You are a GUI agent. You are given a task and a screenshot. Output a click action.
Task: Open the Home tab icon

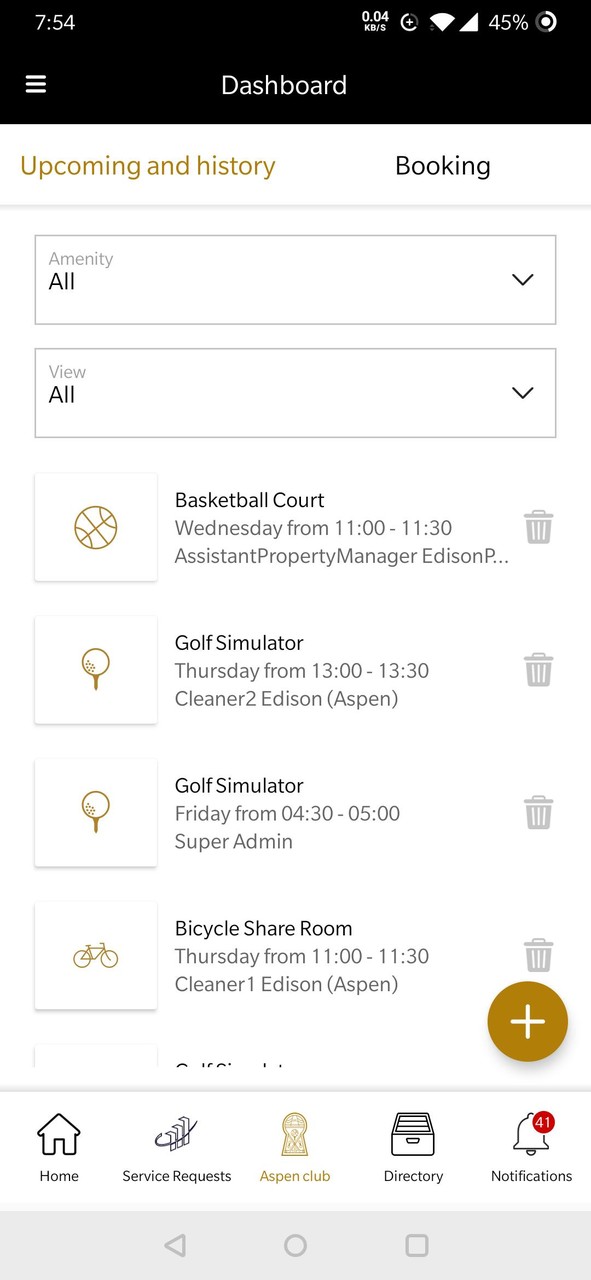(x=58, y=1133)
